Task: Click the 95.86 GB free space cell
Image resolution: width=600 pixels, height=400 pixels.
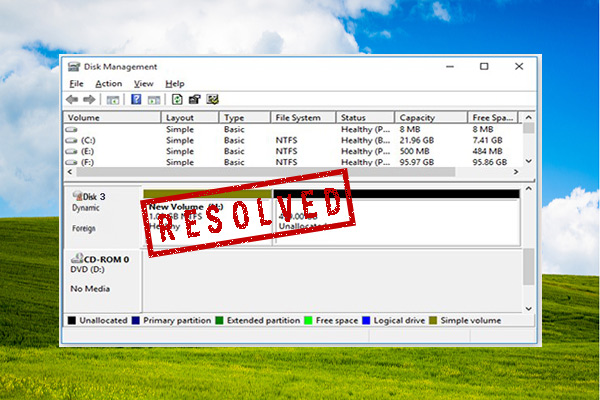Action: click(489, 162)
